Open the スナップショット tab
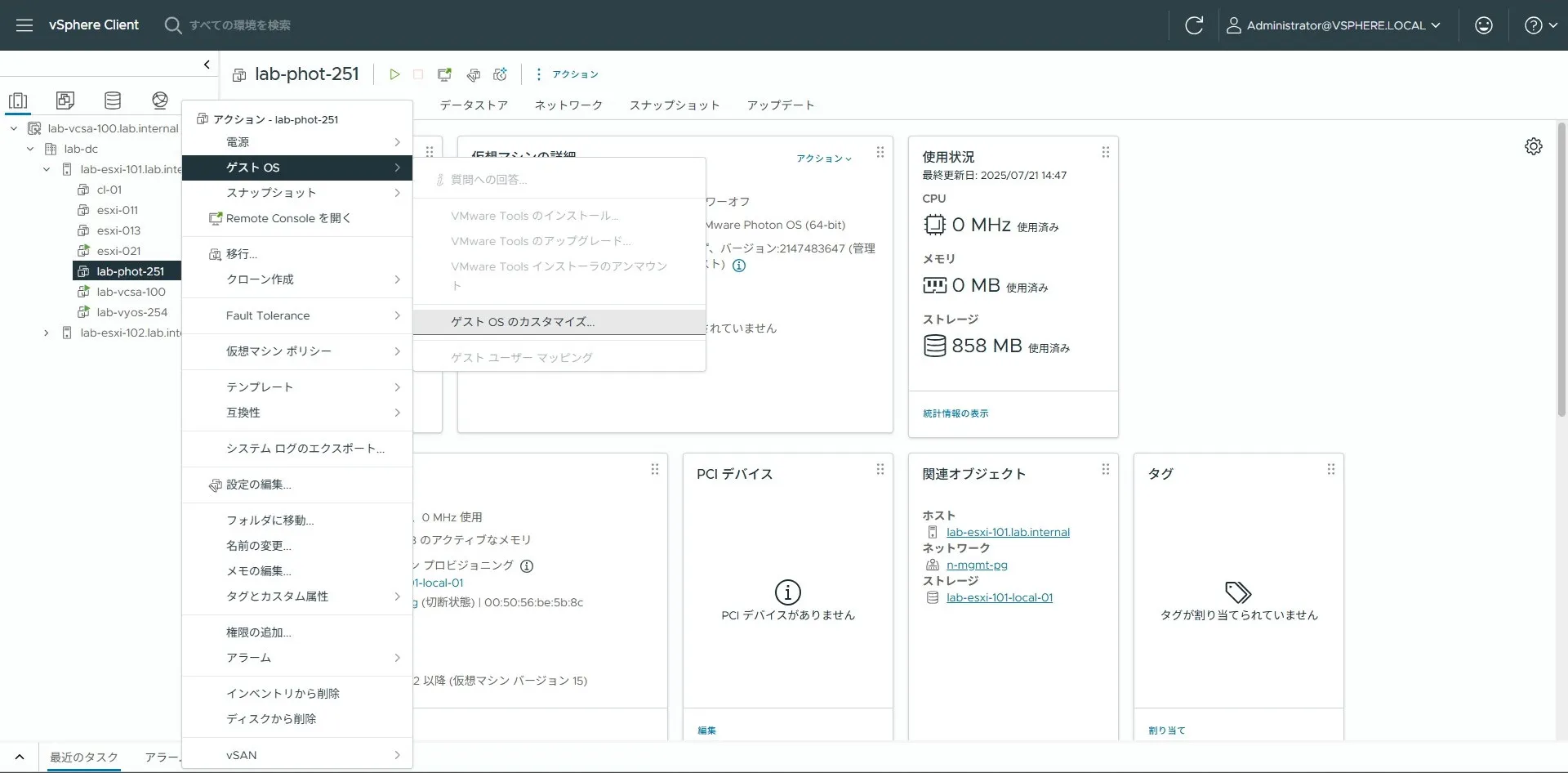This screenshot has width=1568, height=773. tap(675, 105)
